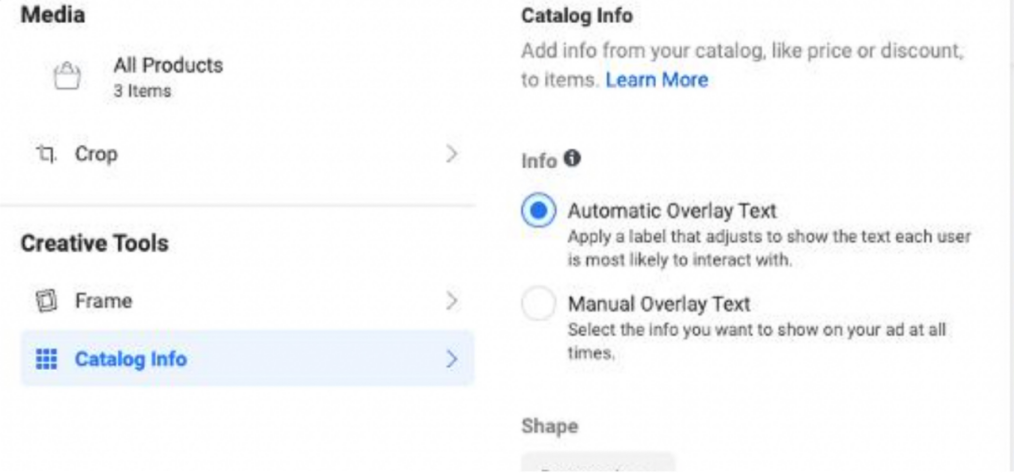This screenshot has width=1015, height=474.
Task: Open the Crop menu item label
Action: (x=96, y=155)
